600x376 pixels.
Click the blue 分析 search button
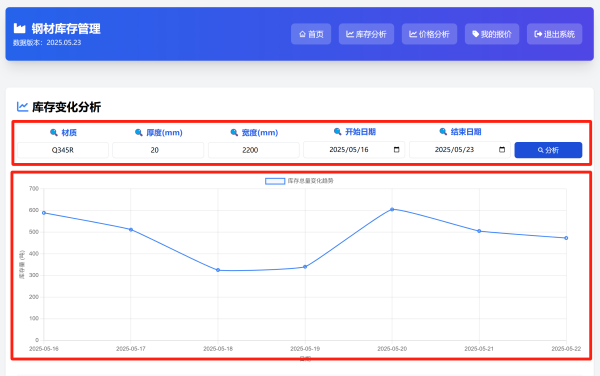548,150
